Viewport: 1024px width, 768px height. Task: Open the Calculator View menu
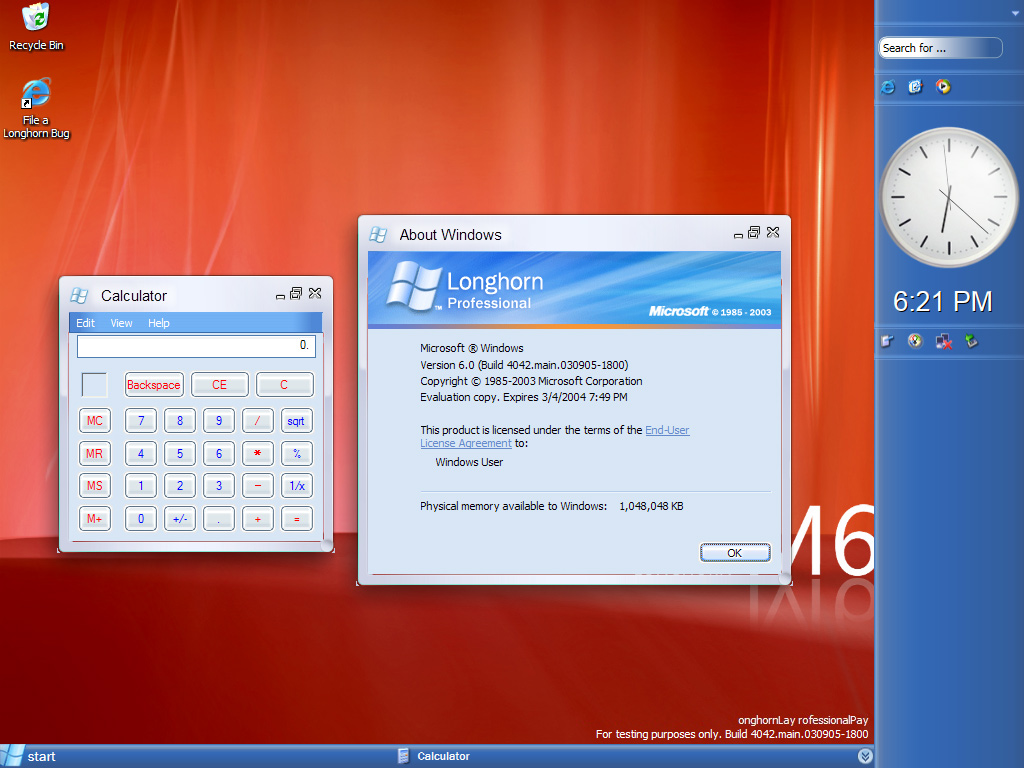pos(121,323)
